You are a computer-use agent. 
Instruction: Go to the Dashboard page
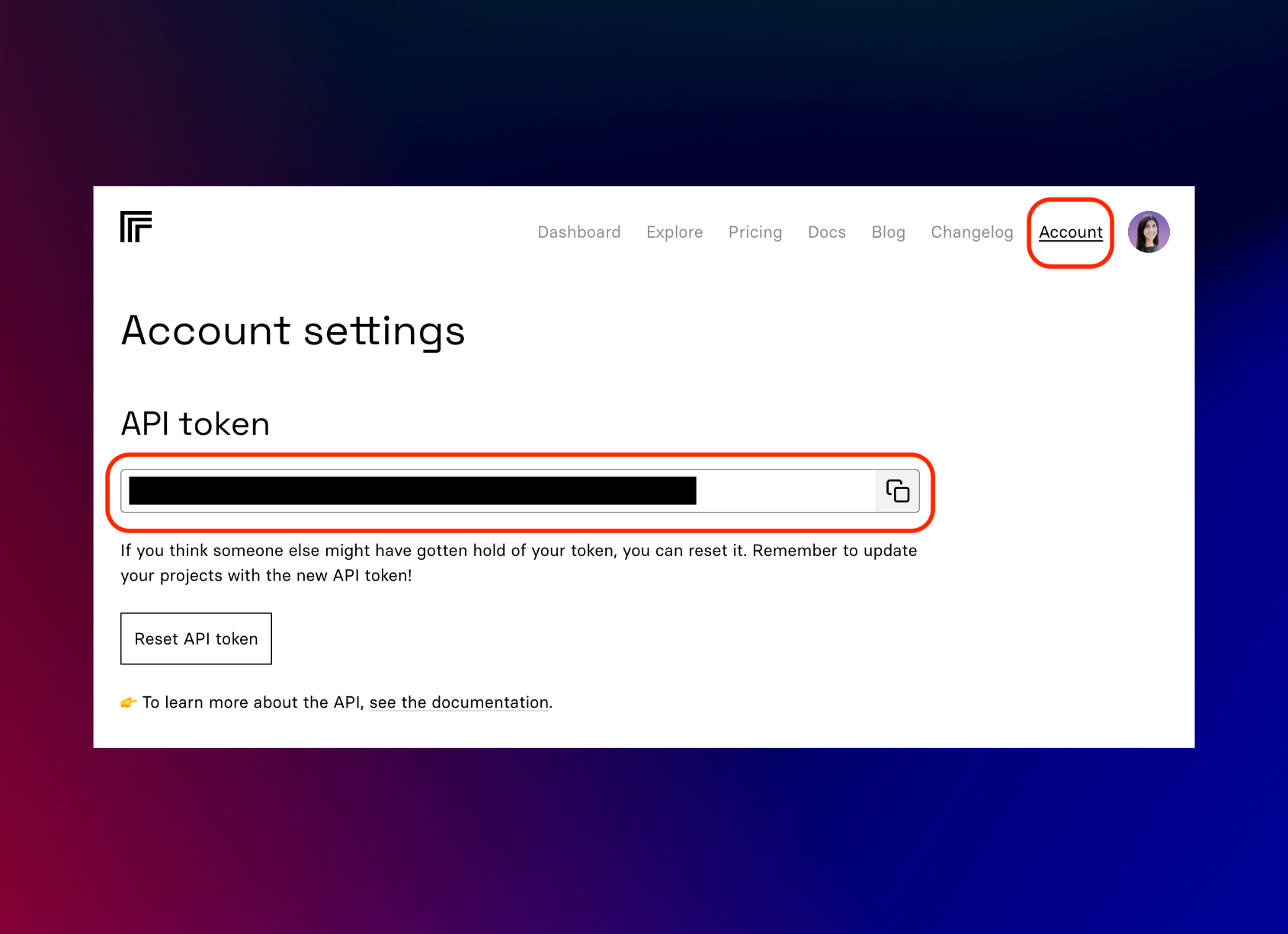tap(578, 232)
